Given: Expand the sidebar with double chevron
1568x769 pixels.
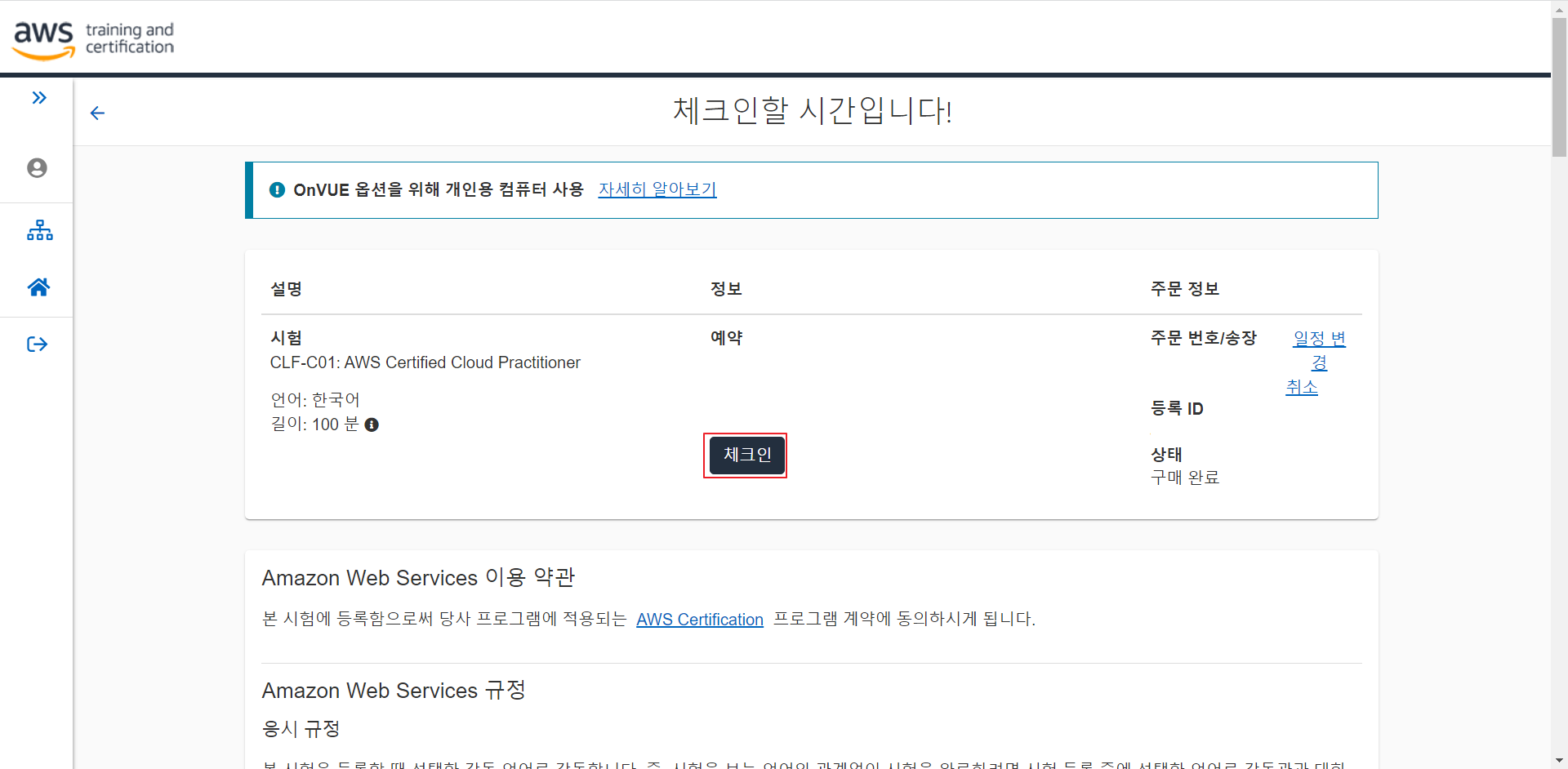Looking at the screenshot, I should click(x=38, y=98).
